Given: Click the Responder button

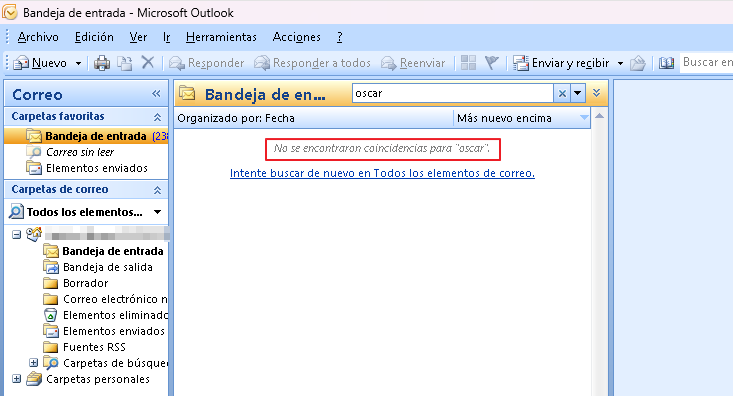Looking at the screenshot, I should (x=207, y=63).
